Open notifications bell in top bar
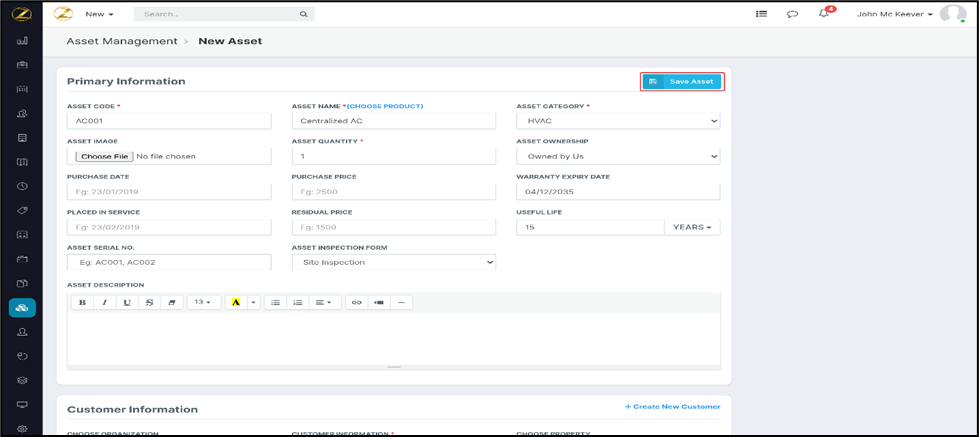Screen dimensions: 979x437 click(x=824, y=14)
